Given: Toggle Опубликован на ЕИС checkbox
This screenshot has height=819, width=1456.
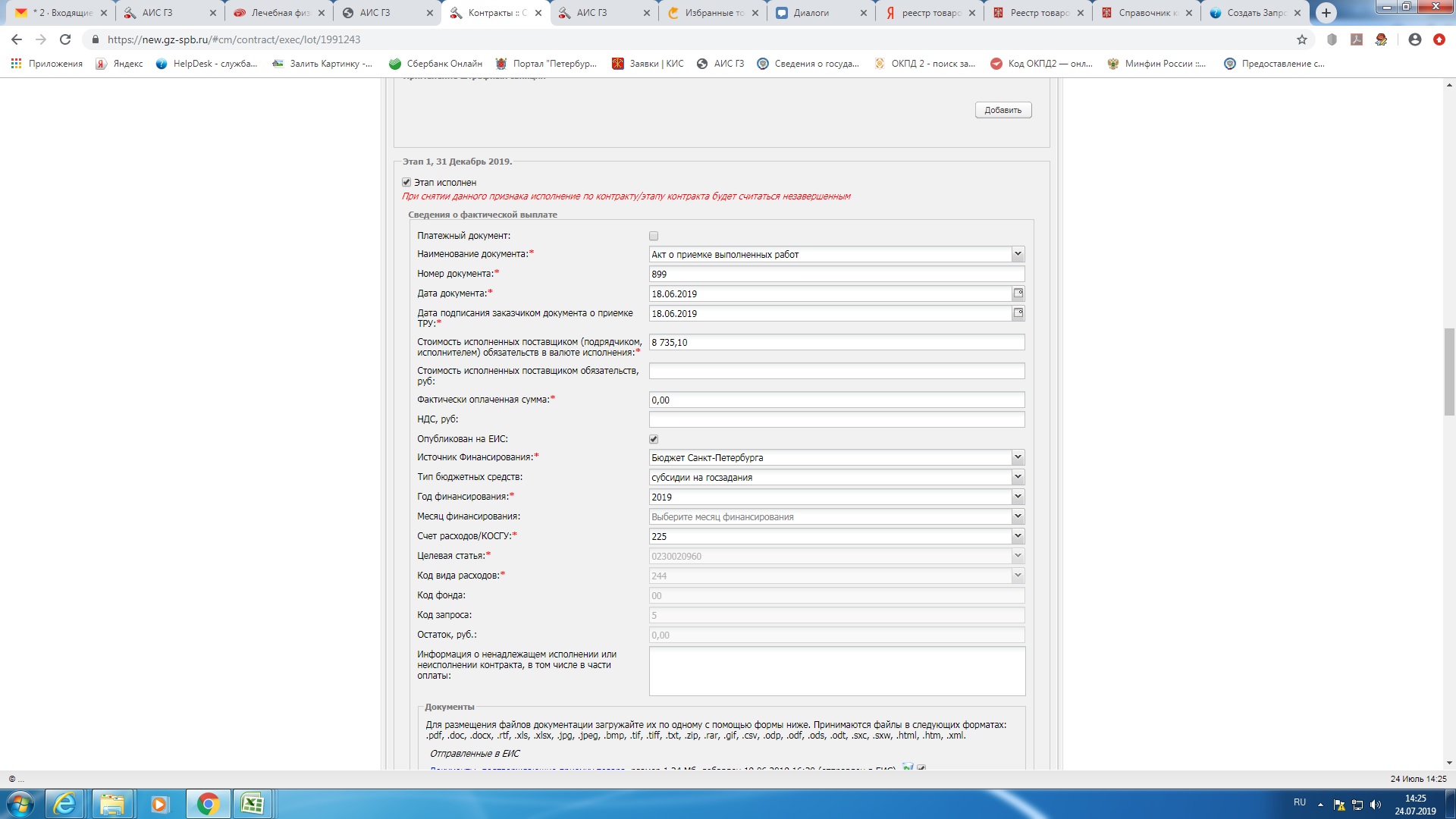Looking at the screenshot, I should click(x=654, y=439).
